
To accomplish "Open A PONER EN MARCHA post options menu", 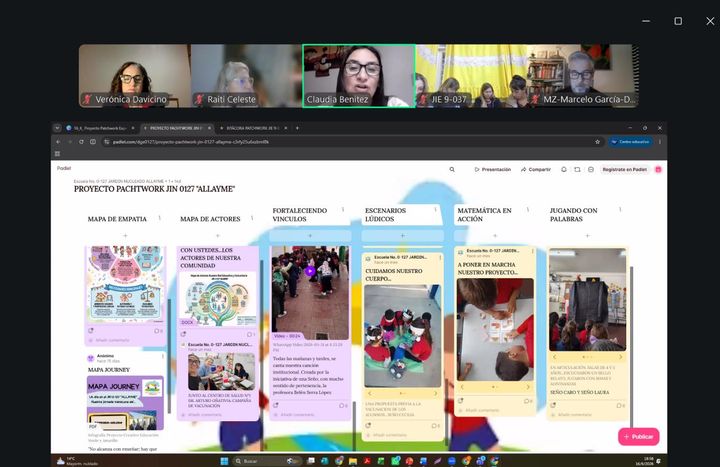I will tap(533, 251).
